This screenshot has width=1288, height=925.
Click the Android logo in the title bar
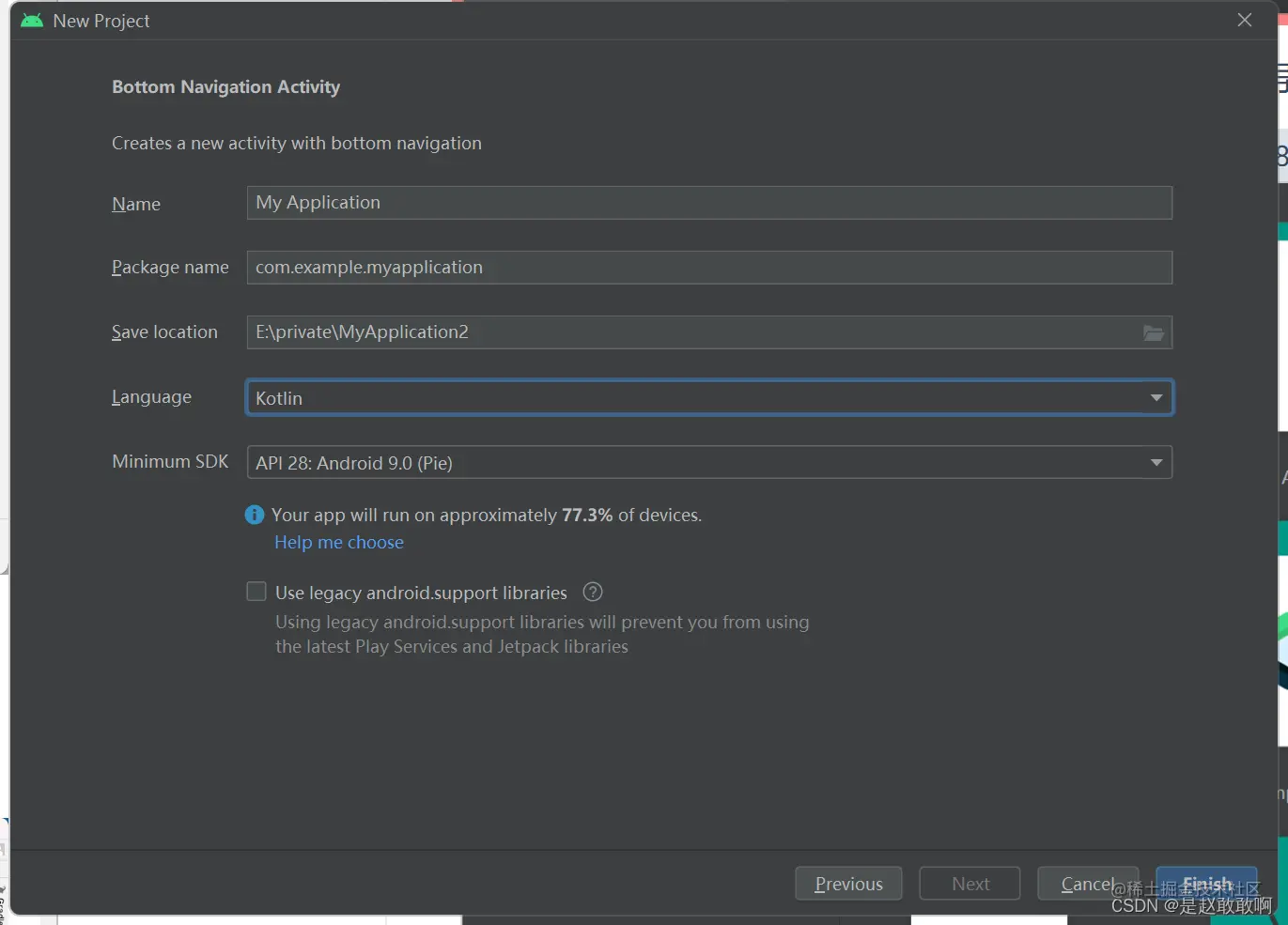(x=32, y=21)
